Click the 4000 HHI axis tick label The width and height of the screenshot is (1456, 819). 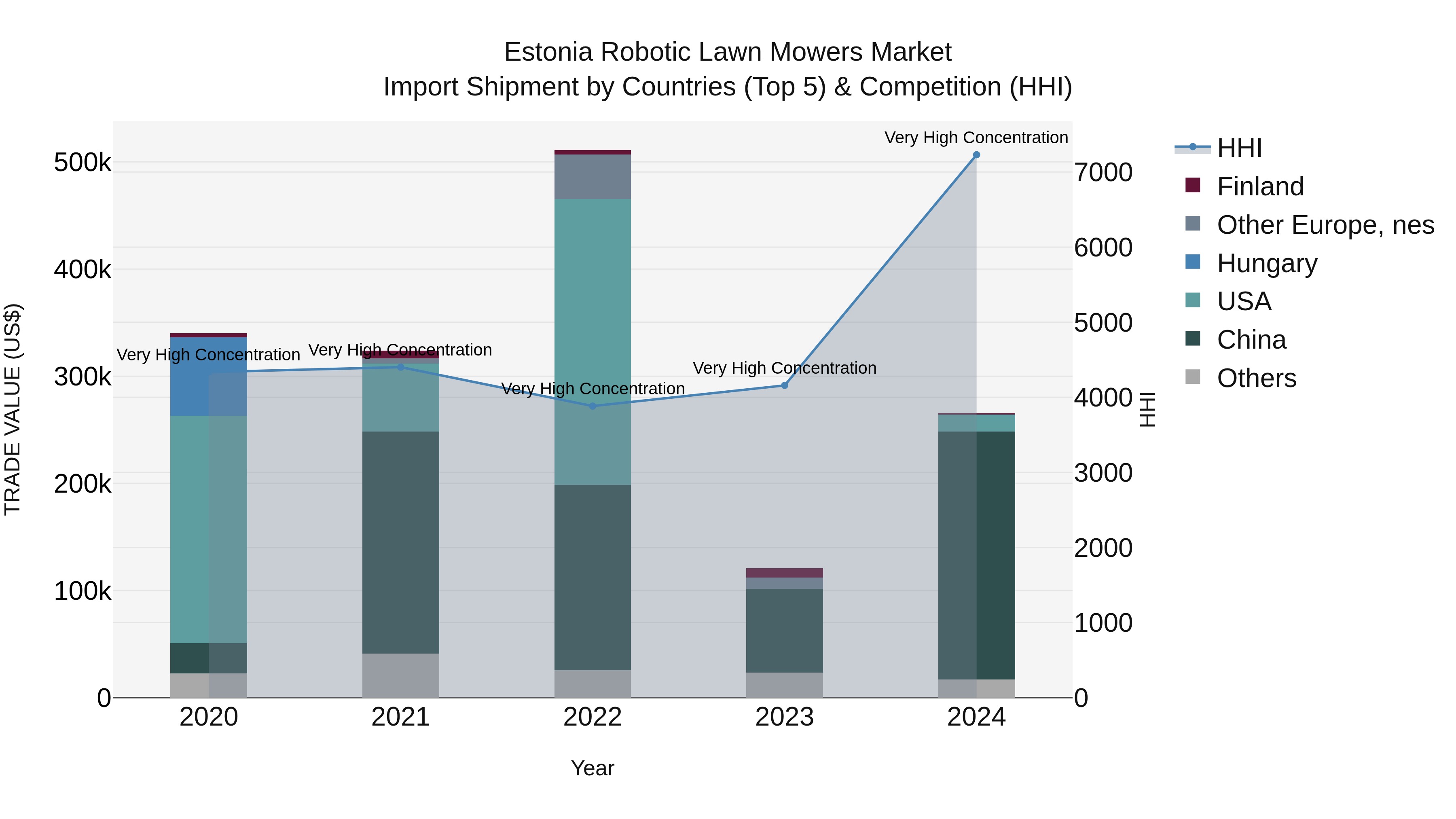point(1103,398)
